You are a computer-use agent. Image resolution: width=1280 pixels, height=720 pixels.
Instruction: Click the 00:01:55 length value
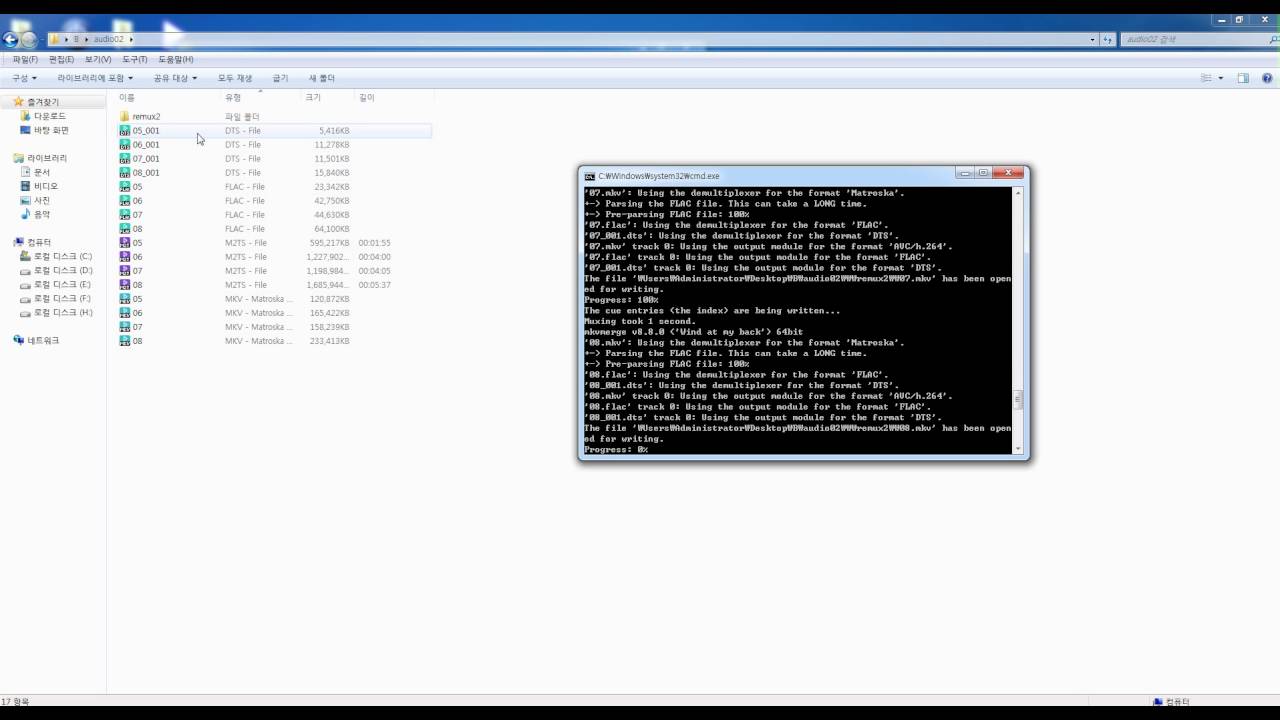[x=374, y=243]
